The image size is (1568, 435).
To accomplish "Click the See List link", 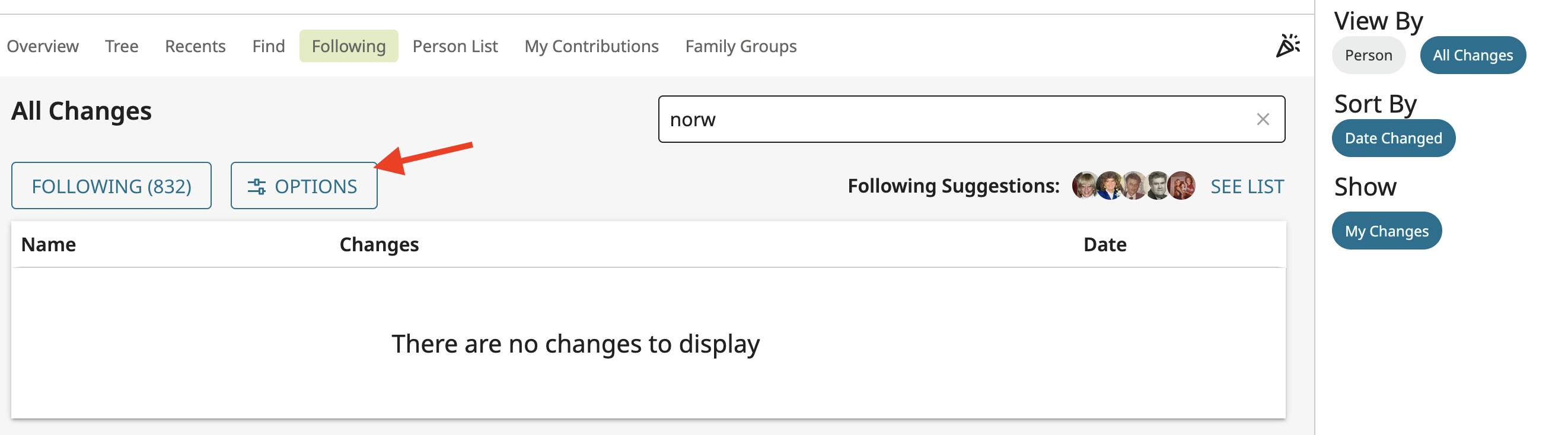I will pyautogui.click(x=1247, y=186).
